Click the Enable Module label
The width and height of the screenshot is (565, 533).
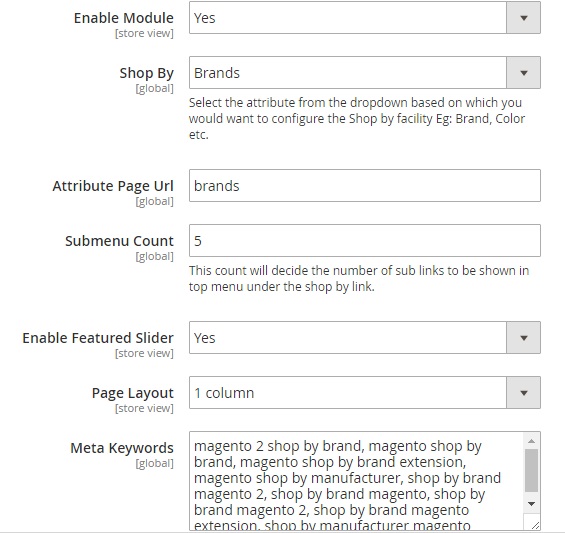click(124, 18)
